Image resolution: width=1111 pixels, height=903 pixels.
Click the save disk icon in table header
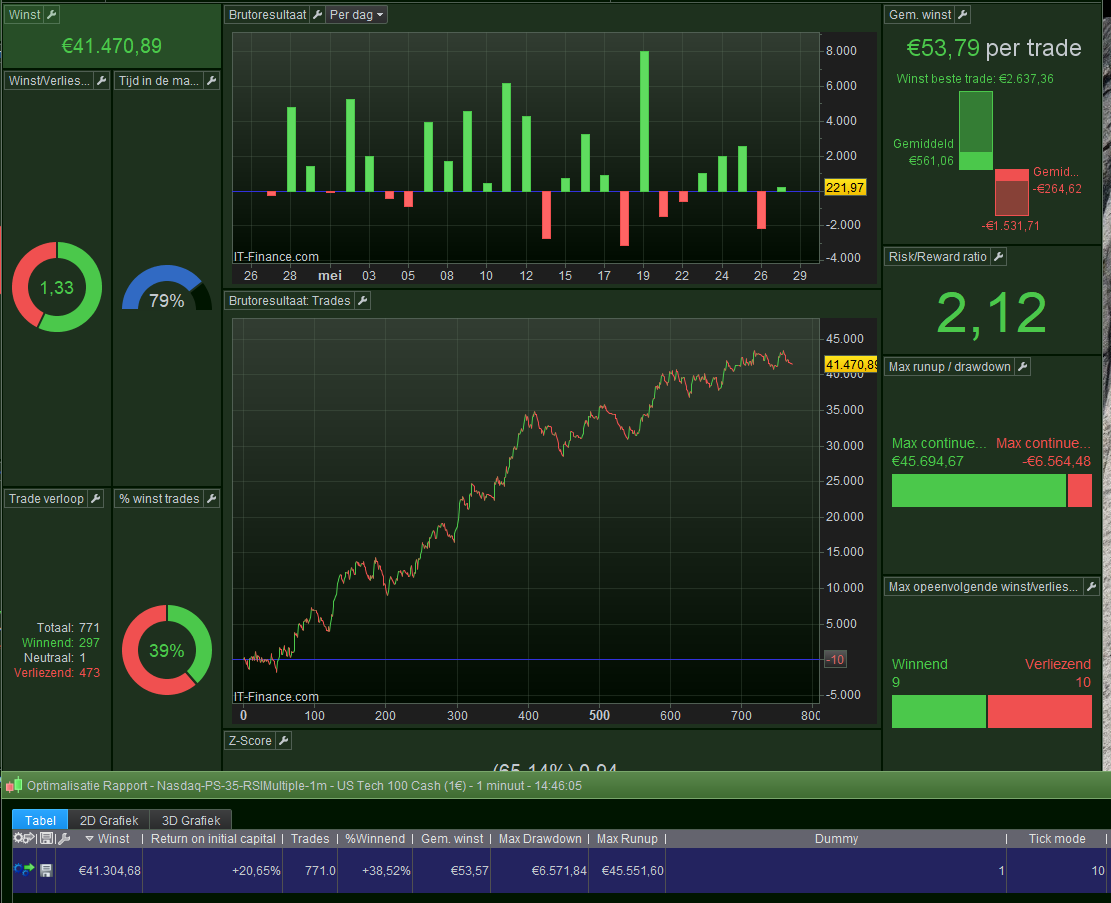tap(47, 838)
